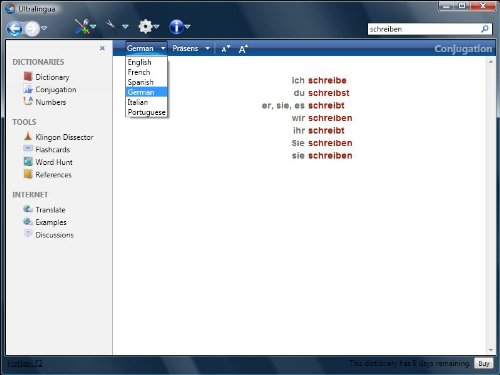Viewport: 500px width, 375px height.
Task: Click the scroll up arrow
Action: tap(491, 62)
